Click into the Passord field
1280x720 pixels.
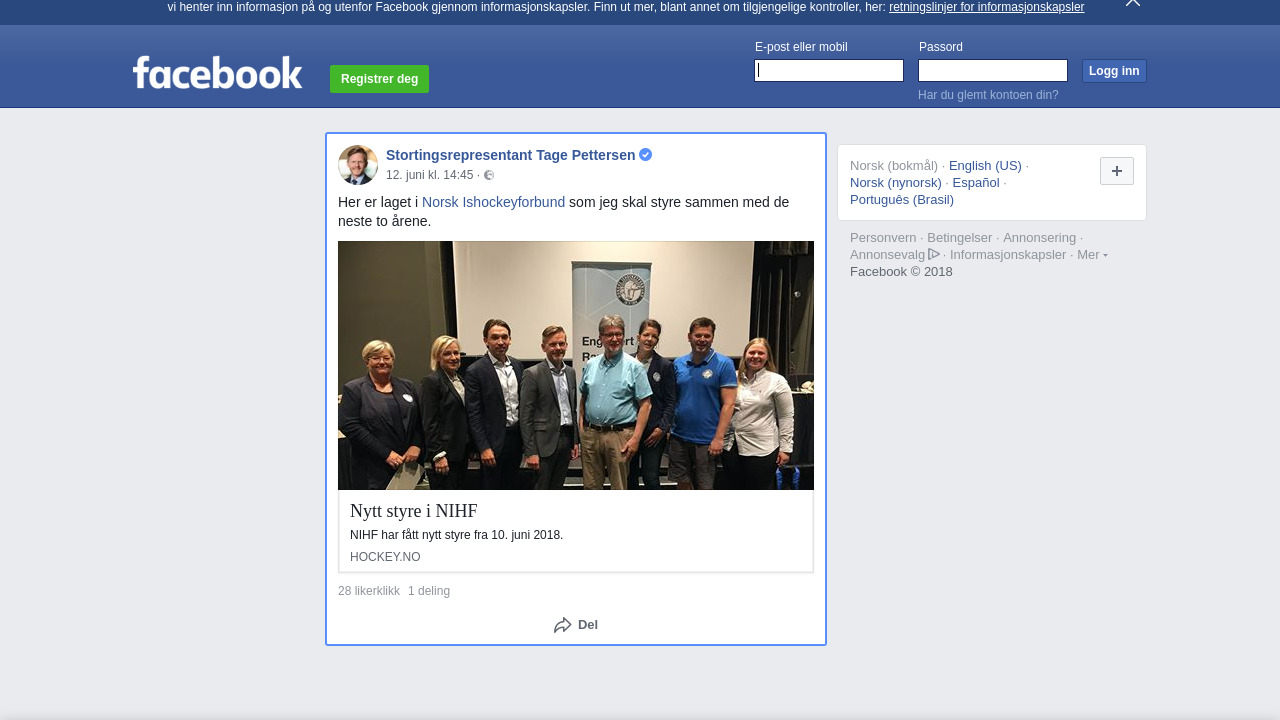tap(992, 71)
